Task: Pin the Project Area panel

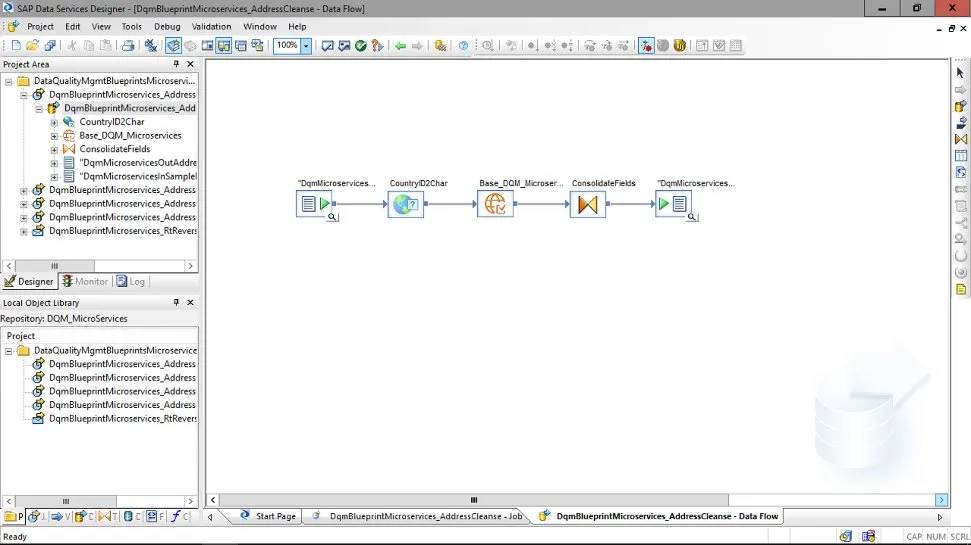Action: point(176,65)
